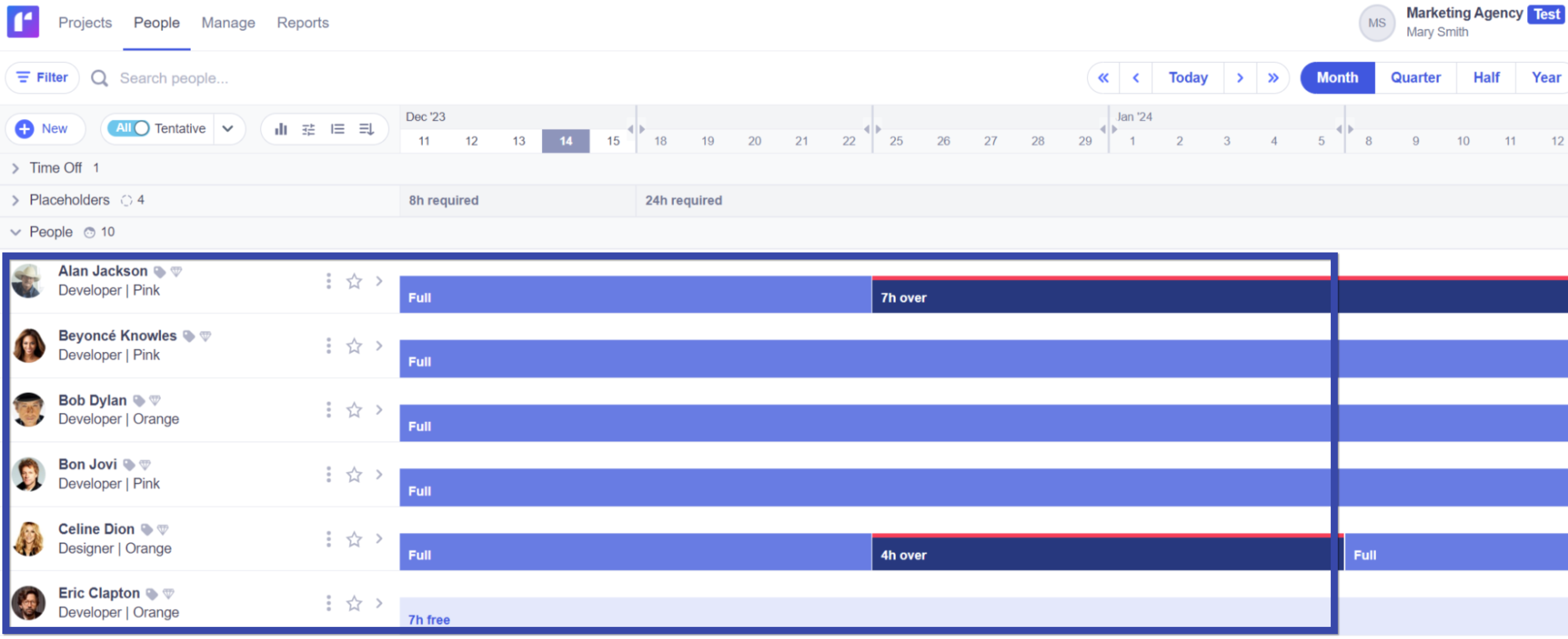Click the Alan Jackson name link
This screenshot has height=639, width=1568.
pos(103,271)
